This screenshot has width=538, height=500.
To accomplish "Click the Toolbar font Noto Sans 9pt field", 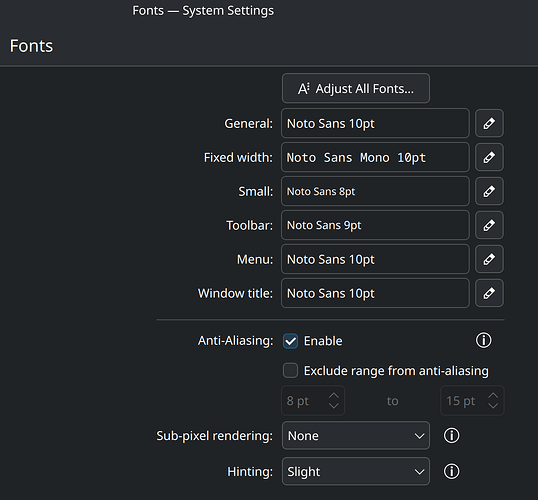I will click(375, 225).
